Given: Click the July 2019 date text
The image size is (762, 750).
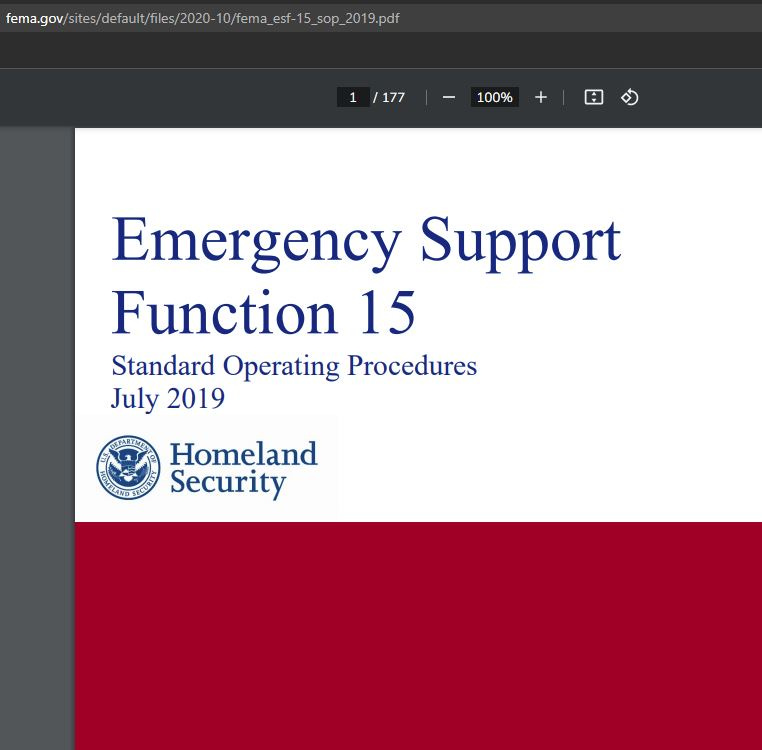Looking at the screenshot, I should point(168,399).
